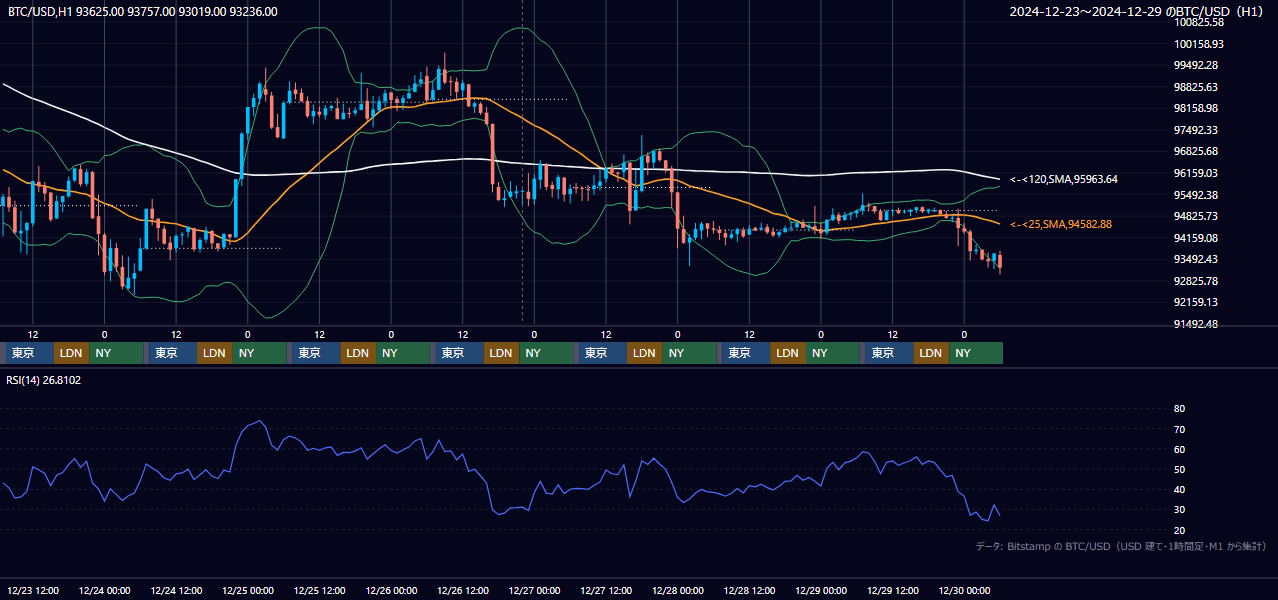Select the 2024-12-23〜2024-12-29 chart title
1278x600 pixels.
(x=1137, y=12)
